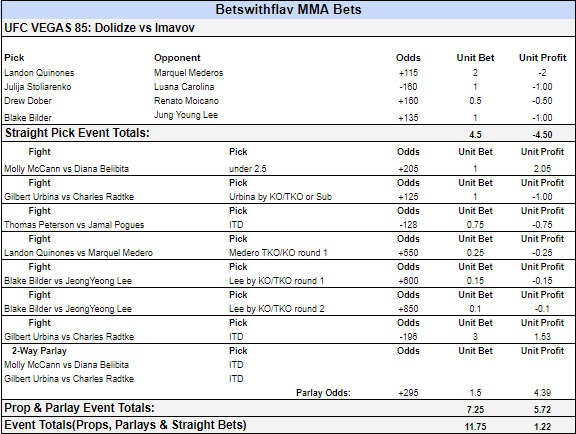Click the +205 odds cell
Screen dimensions: 576x434
(408, 169)
